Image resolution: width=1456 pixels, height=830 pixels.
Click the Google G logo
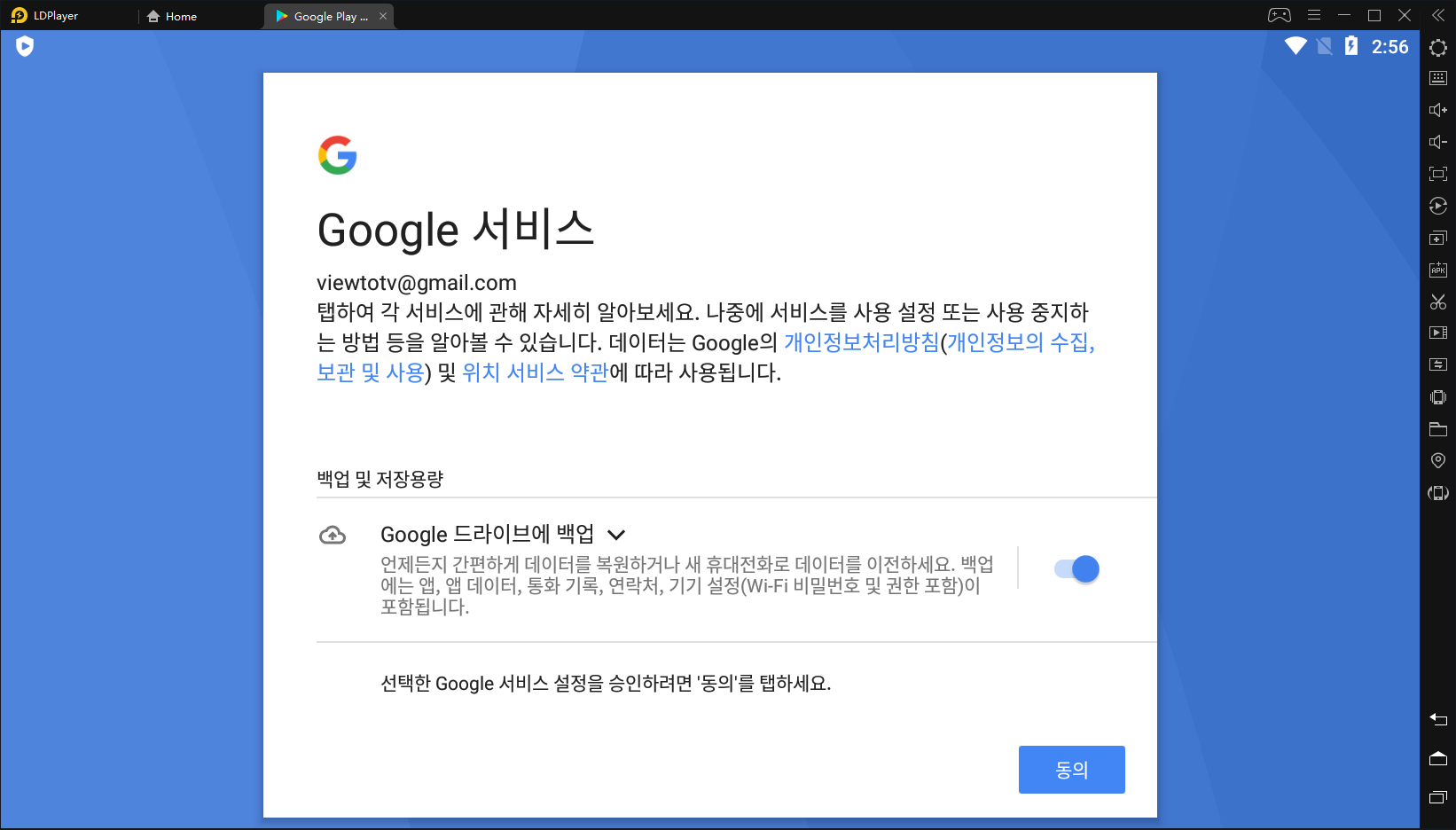(x=337, y=155)
